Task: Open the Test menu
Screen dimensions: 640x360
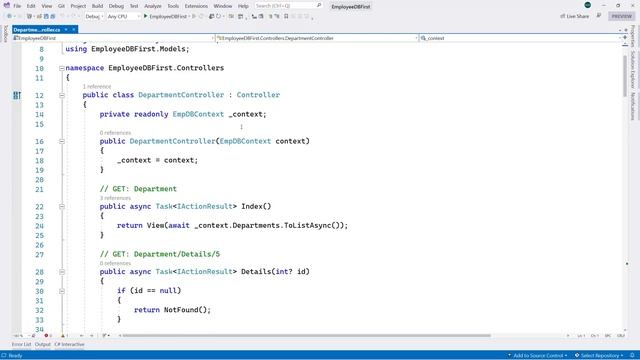Action: click(134, 6)
